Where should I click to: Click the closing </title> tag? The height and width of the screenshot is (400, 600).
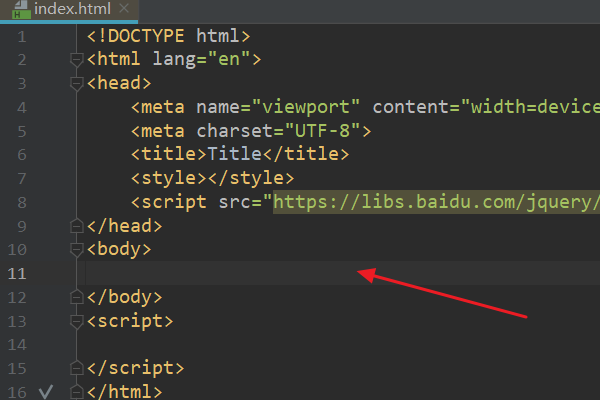pyautogui.click(x=306, y=154)
